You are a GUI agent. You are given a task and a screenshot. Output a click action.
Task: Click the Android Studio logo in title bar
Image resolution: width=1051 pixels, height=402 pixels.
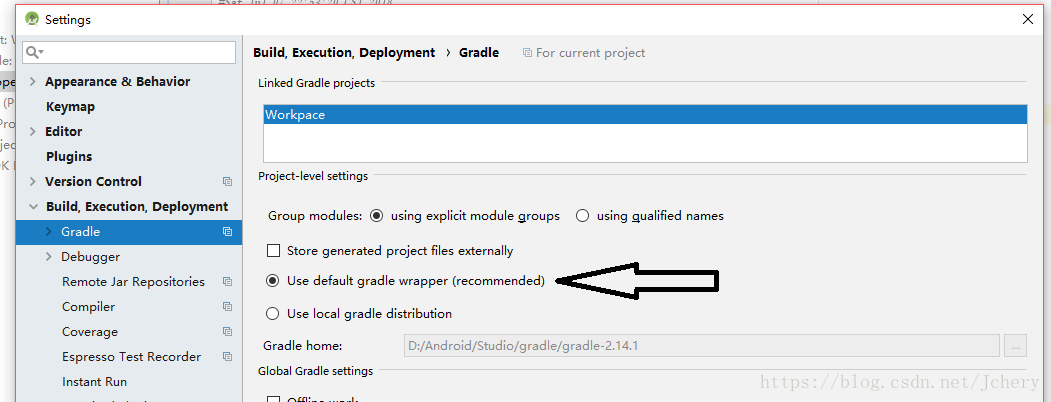(x=32, y=19)
